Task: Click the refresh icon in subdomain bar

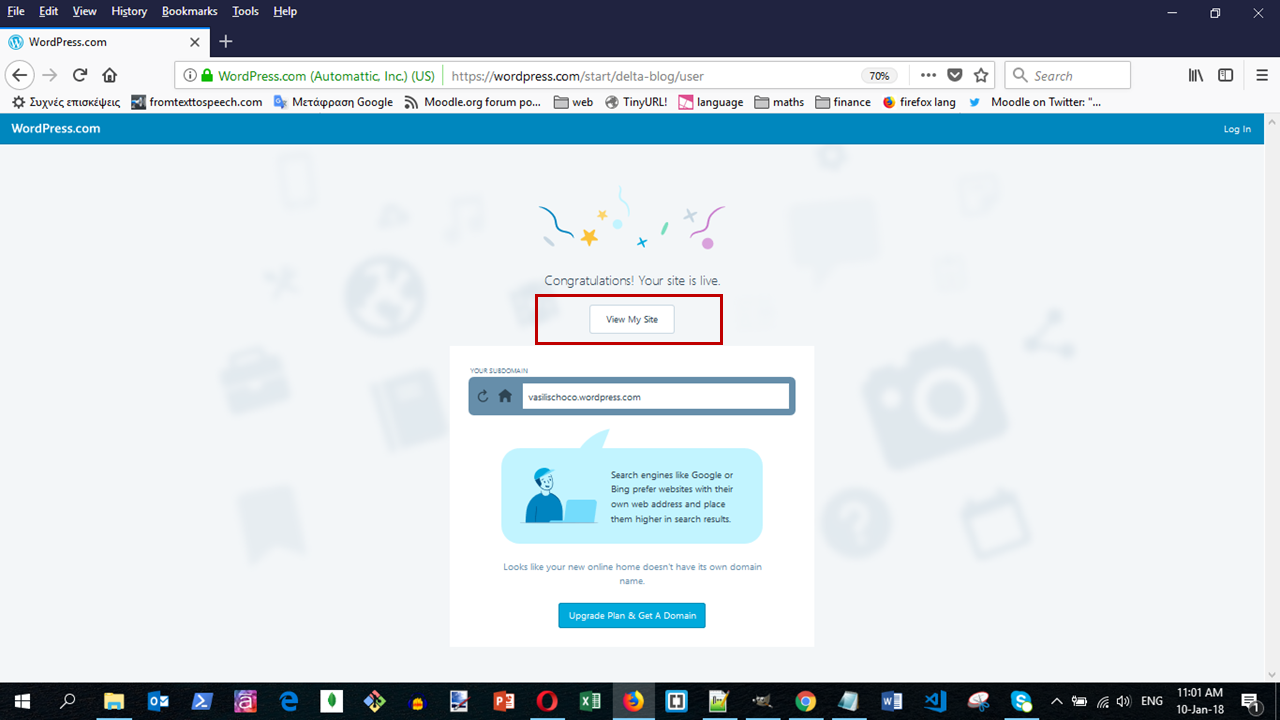Action: point(483,396)
